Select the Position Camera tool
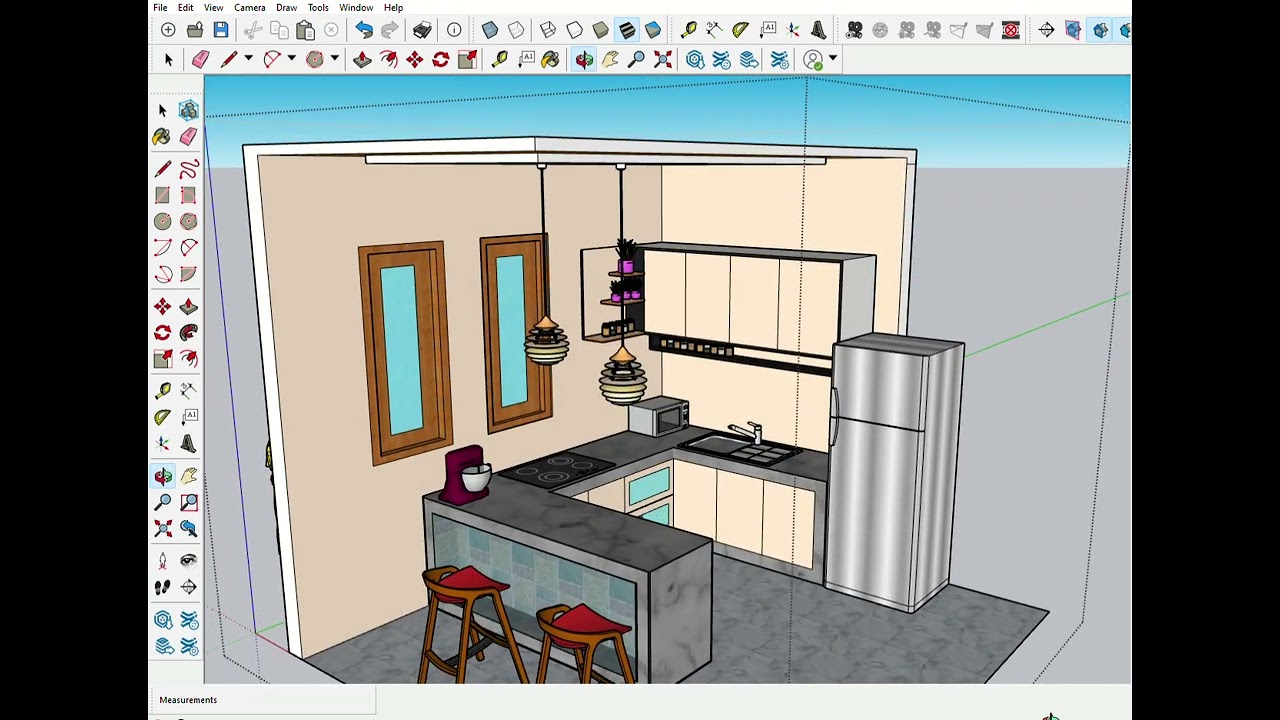Screen dimensions: 1280x720 click(163, 561)
